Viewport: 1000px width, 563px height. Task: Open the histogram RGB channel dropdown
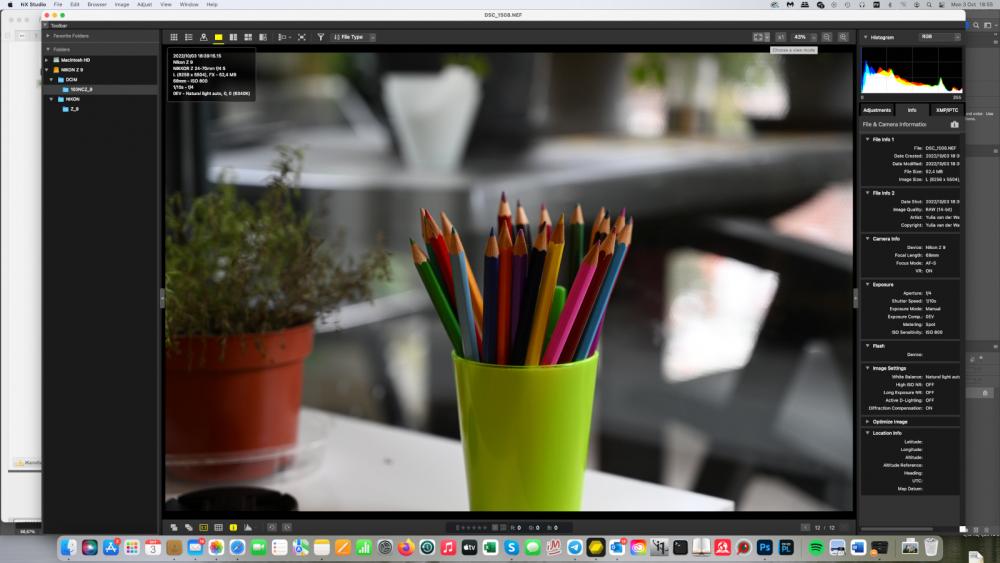[939, 37]
